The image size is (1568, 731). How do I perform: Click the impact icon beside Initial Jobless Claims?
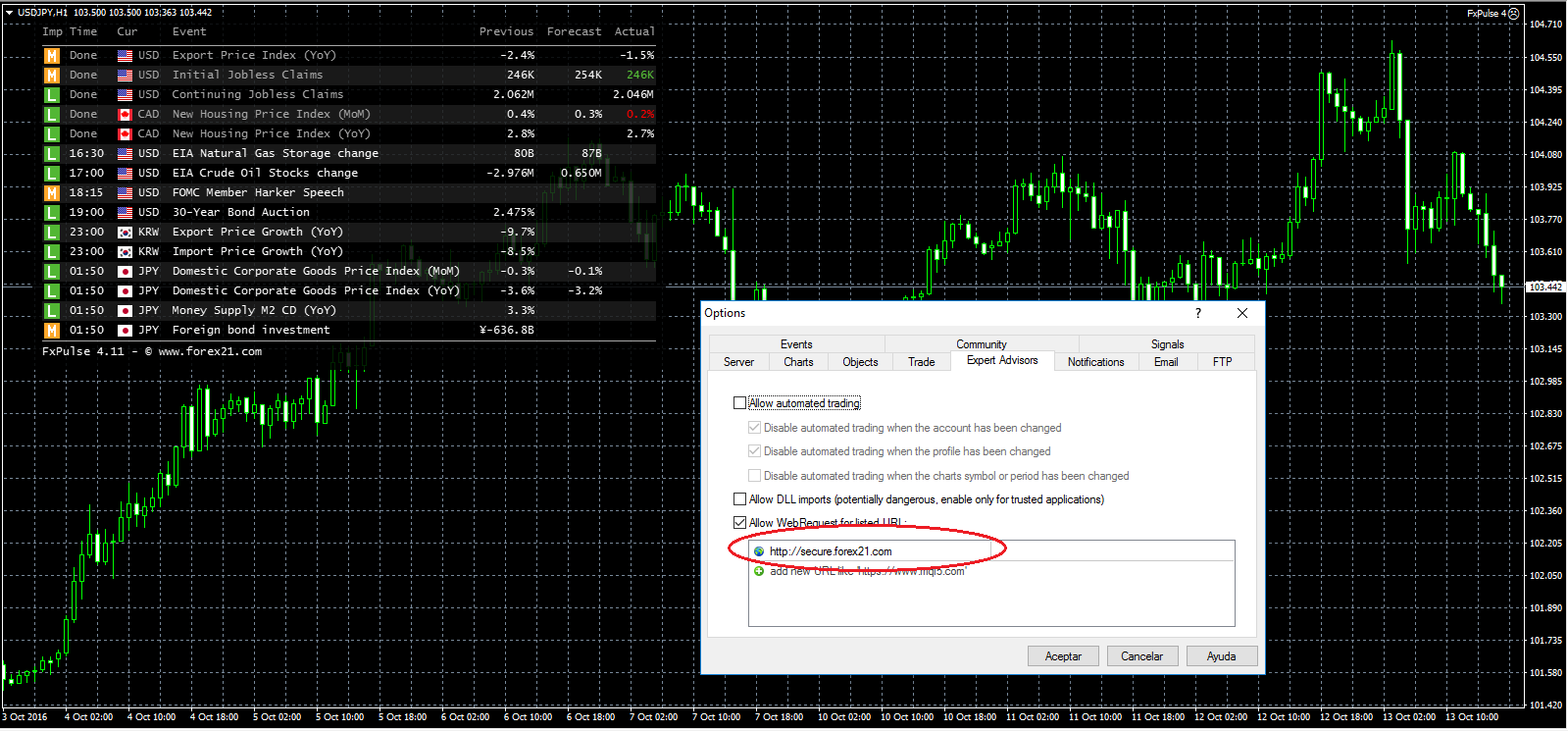(x=51, y=76)
